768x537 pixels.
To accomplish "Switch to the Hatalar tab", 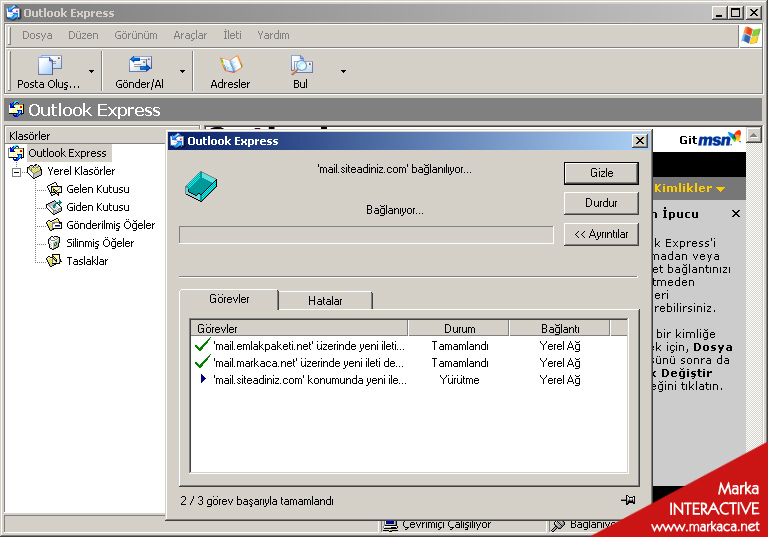I will click(x=325, y=301).
